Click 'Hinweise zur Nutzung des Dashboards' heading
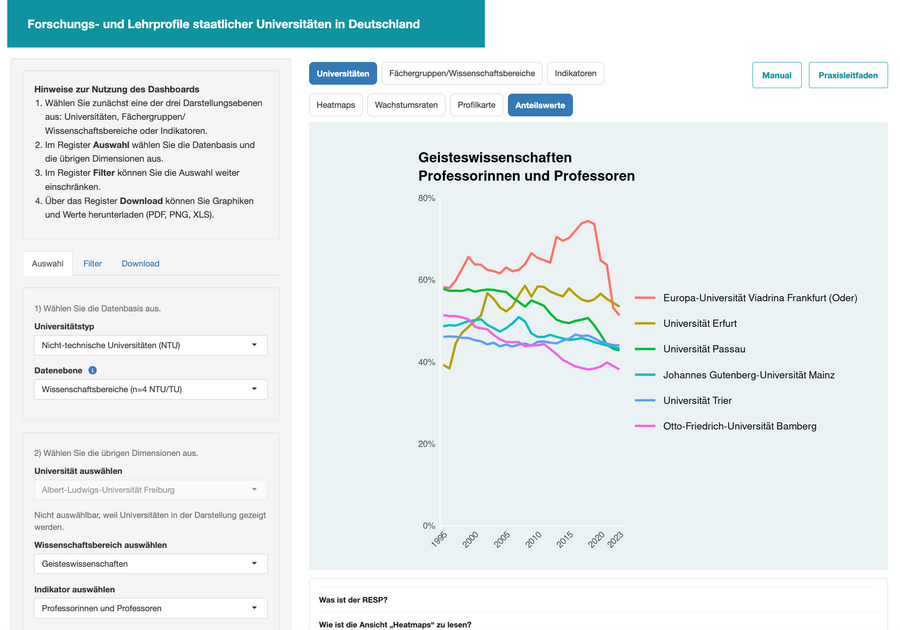The image size is (900, 630). point(117,90)
